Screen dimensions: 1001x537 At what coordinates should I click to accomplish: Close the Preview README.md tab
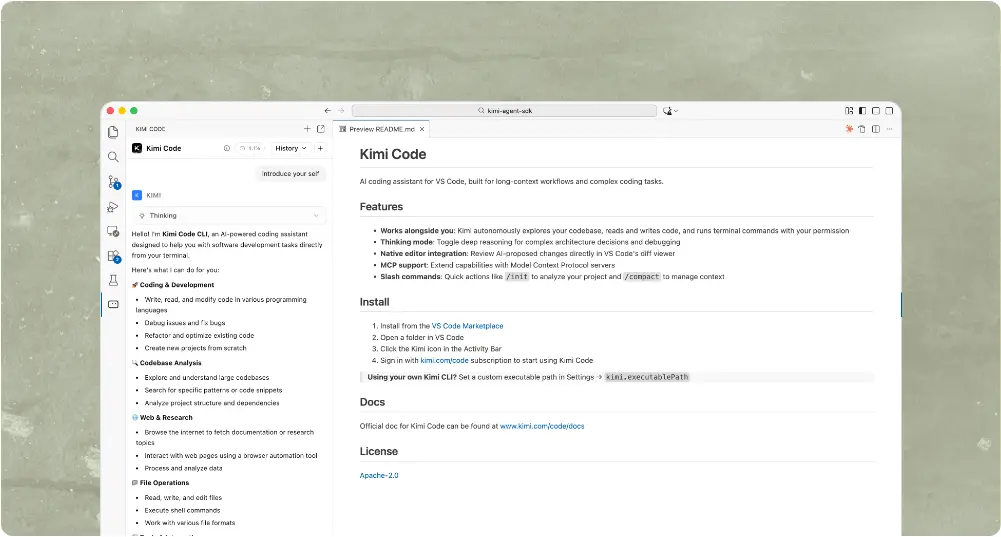(422, 129)
